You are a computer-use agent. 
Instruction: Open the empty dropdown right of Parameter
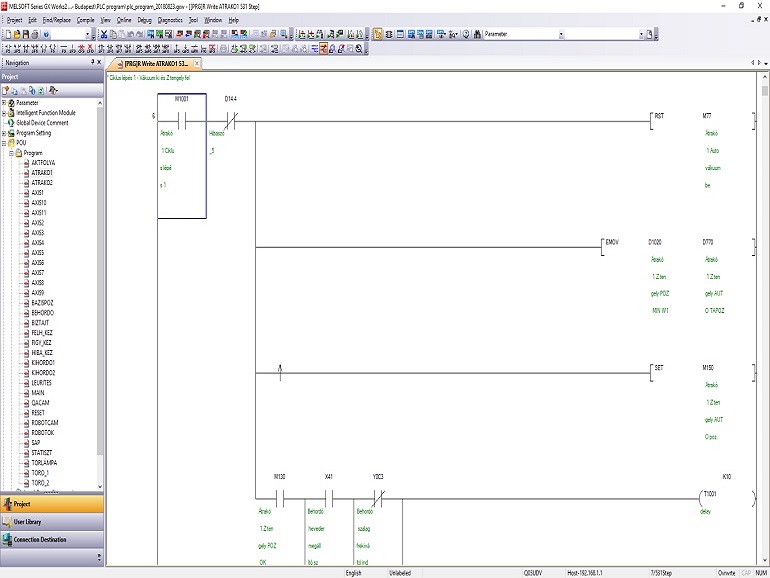[641, 34]
